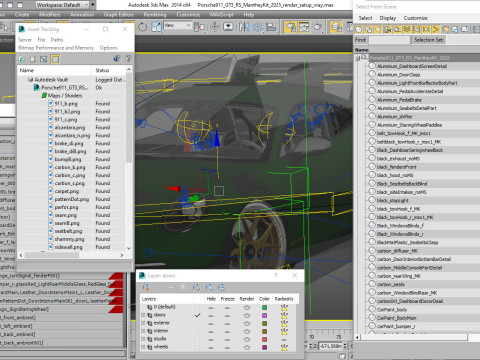Toggle Render teapot for exterior layer
The image size is (480, 360).
point(247,323)
